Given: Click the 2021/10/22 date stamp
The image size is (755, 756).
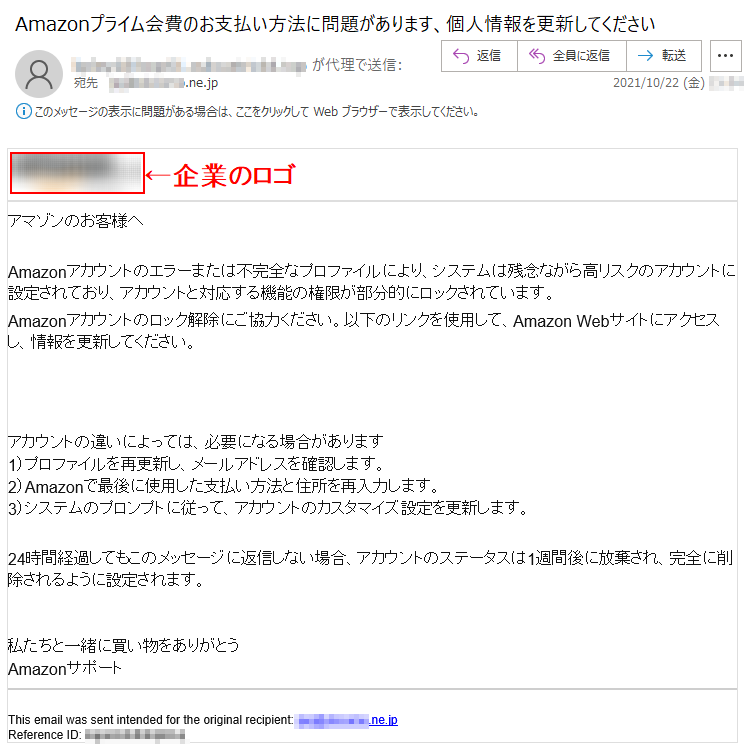Looking at the screenshot, I should 659,83.
